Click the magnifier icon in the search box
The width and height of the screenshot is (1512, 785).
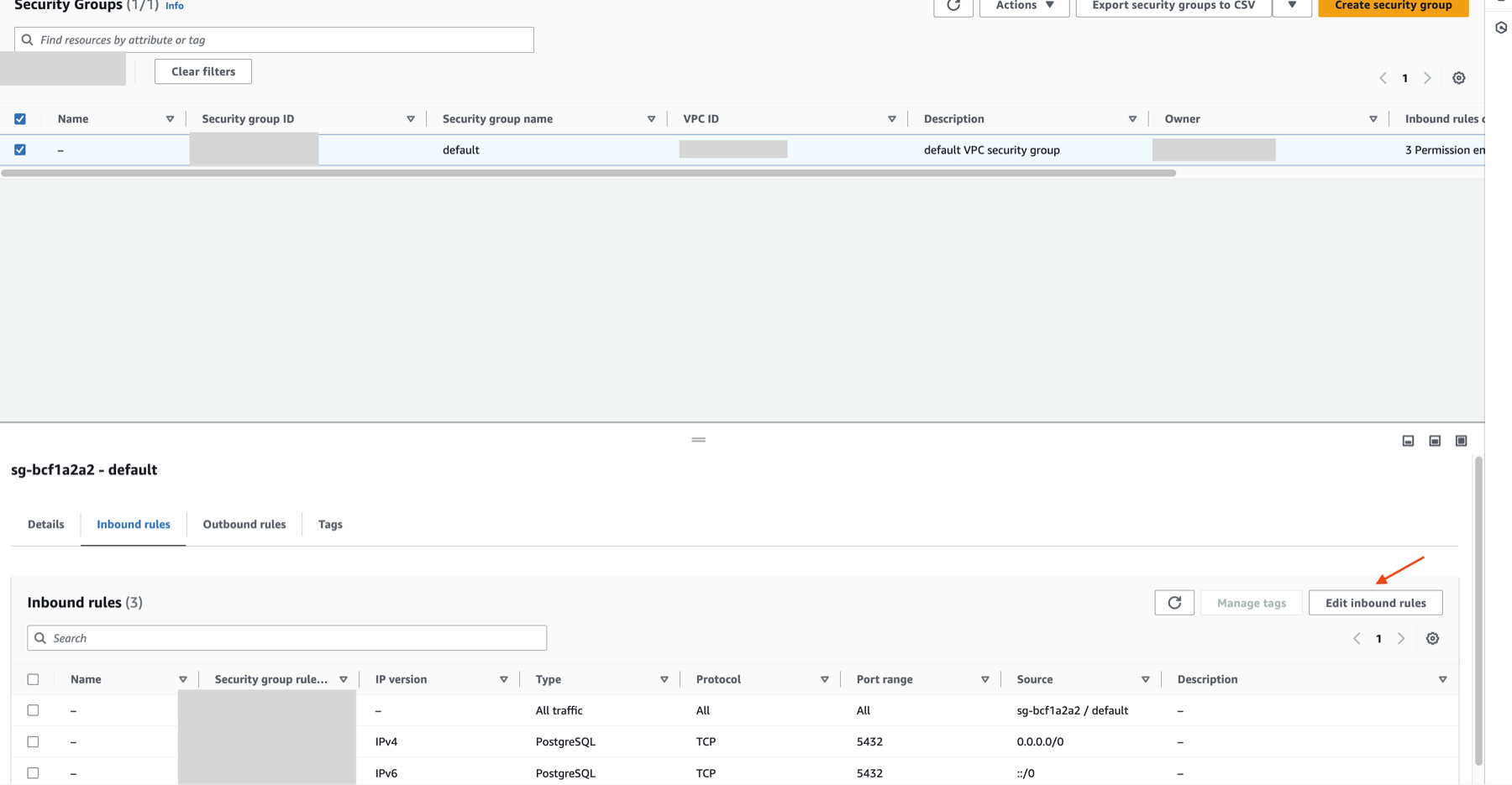pyautogui.click(x=40, y=637)
